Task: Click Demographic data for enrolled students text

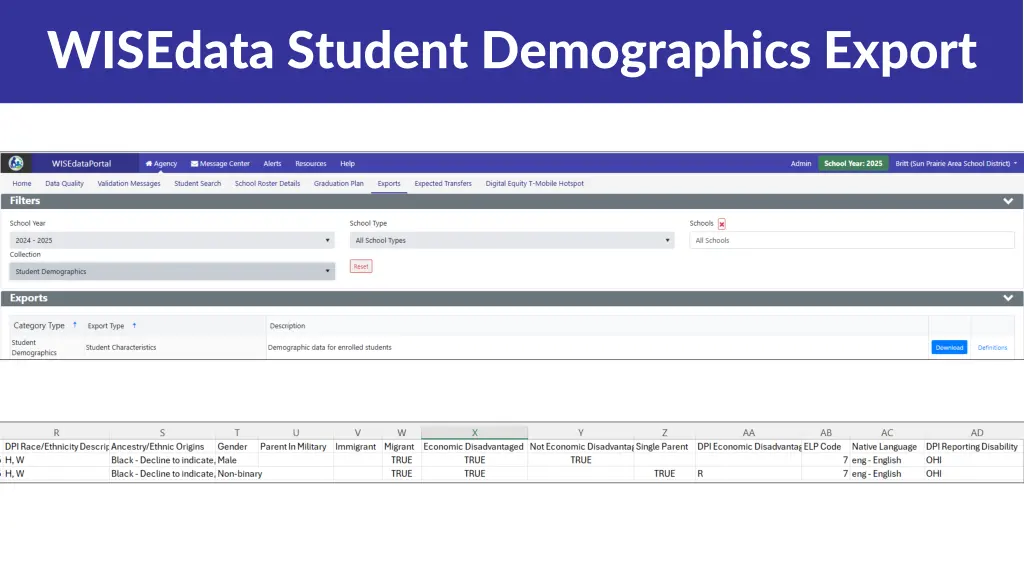Action: click(x=329, y=347)
